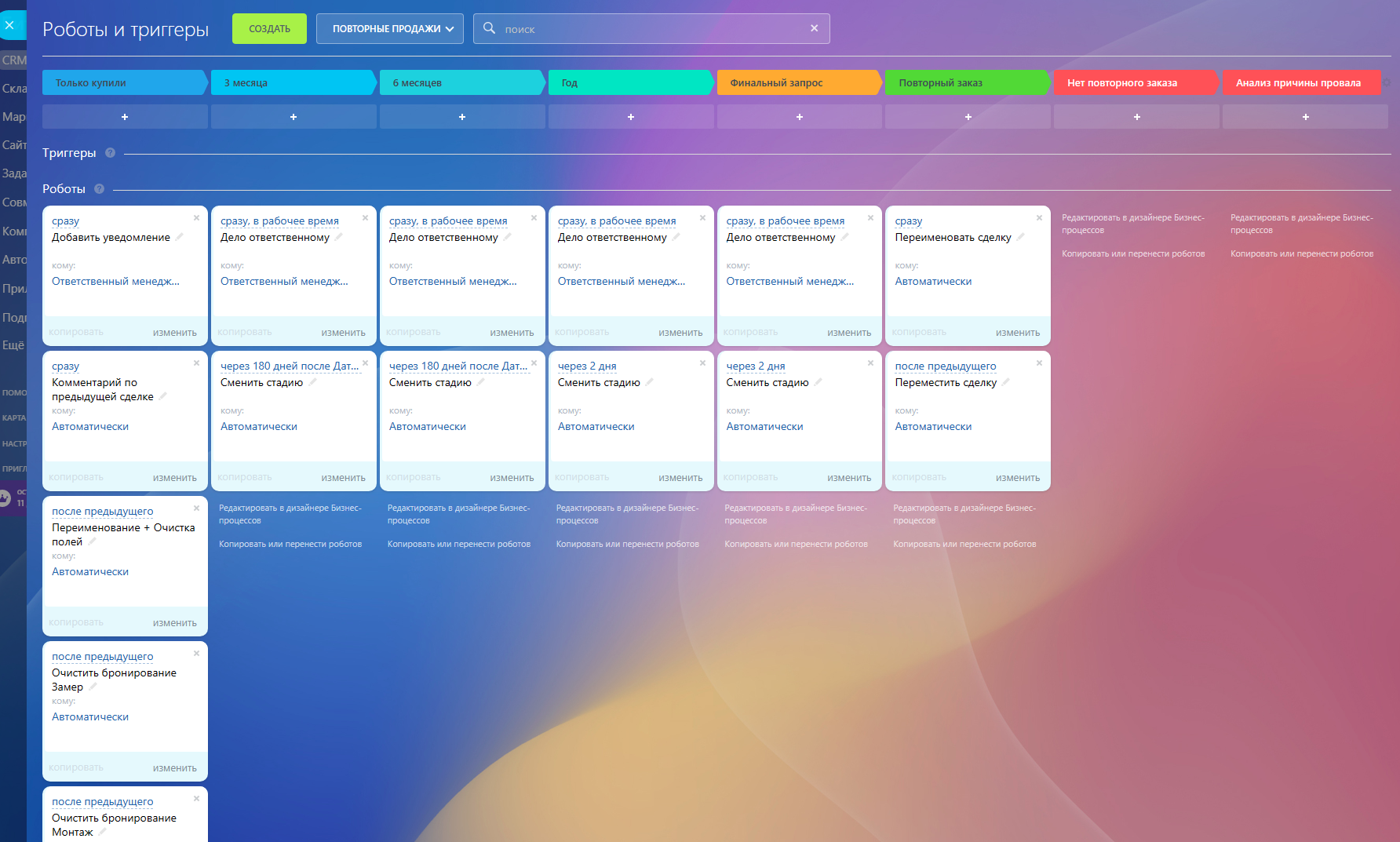Select the Только купили stage header

point(125,82)
